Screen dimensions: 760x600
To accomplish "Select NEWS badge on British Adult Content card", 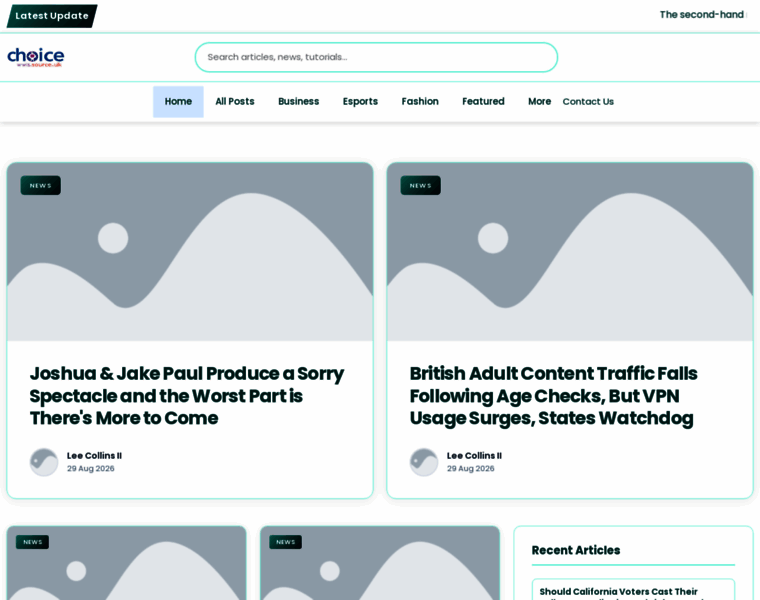I will click(421, 186).
